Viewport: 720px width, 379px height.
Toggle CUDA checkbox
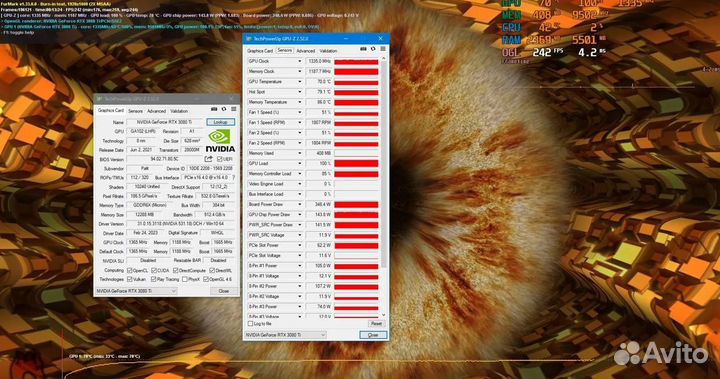[x=154, y=271]
